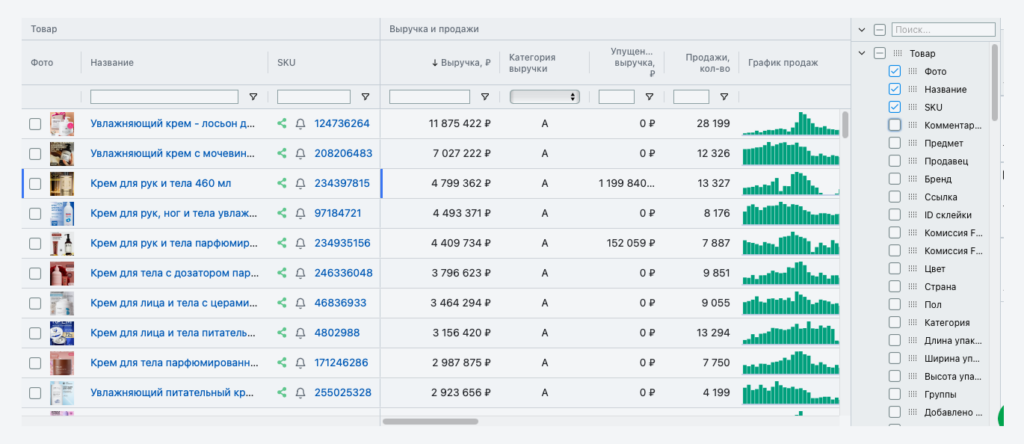Viewport: 1024px width, 444px height.
Task: Collapse the Товар group in column list
Action: (862, 53)
